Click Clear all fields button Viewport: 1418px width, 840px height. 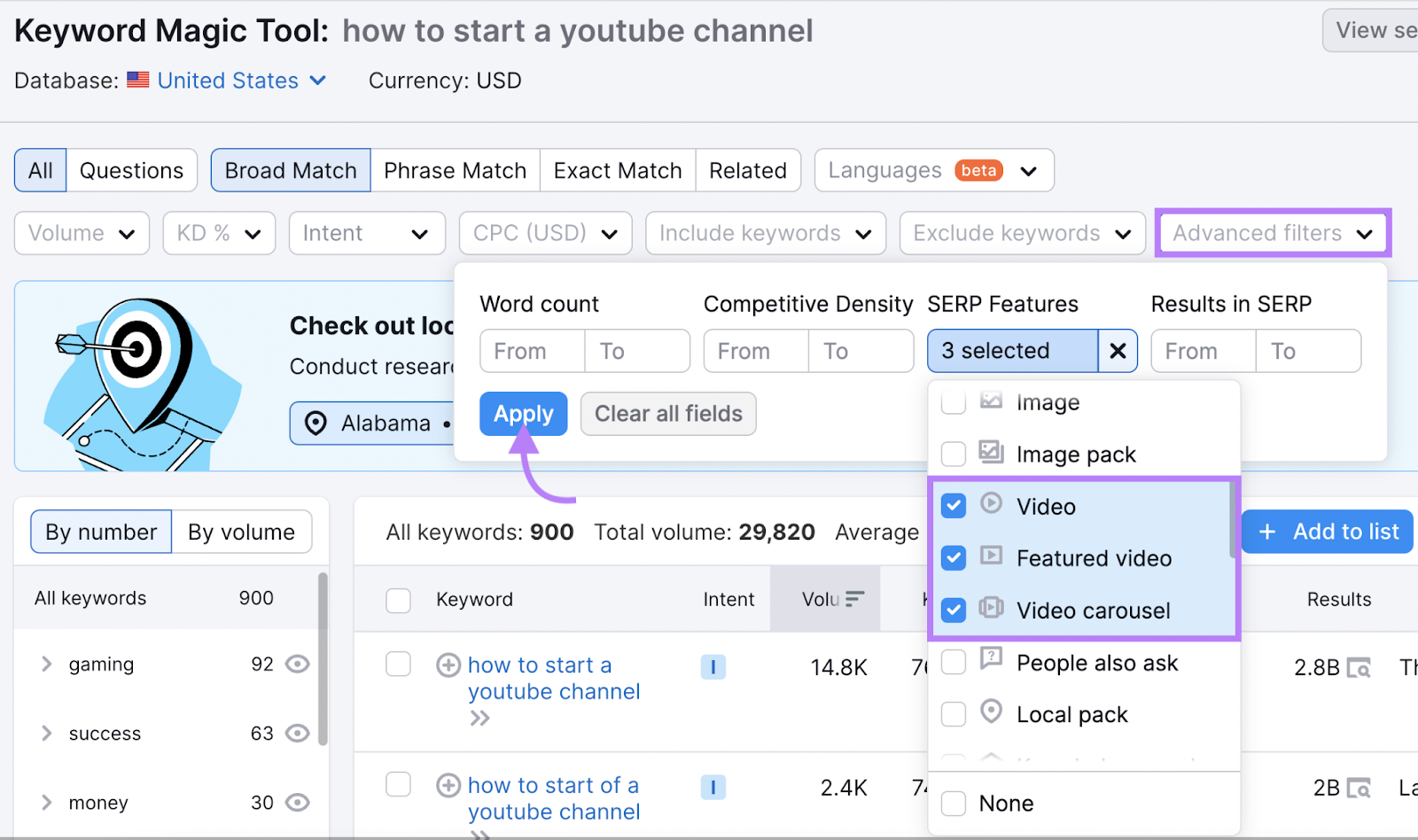[668, 414]
